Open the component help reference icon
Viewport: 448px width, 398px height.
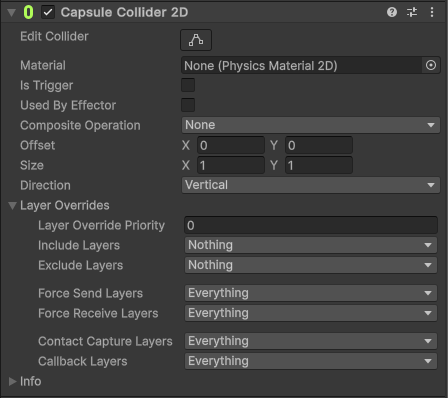392,12
